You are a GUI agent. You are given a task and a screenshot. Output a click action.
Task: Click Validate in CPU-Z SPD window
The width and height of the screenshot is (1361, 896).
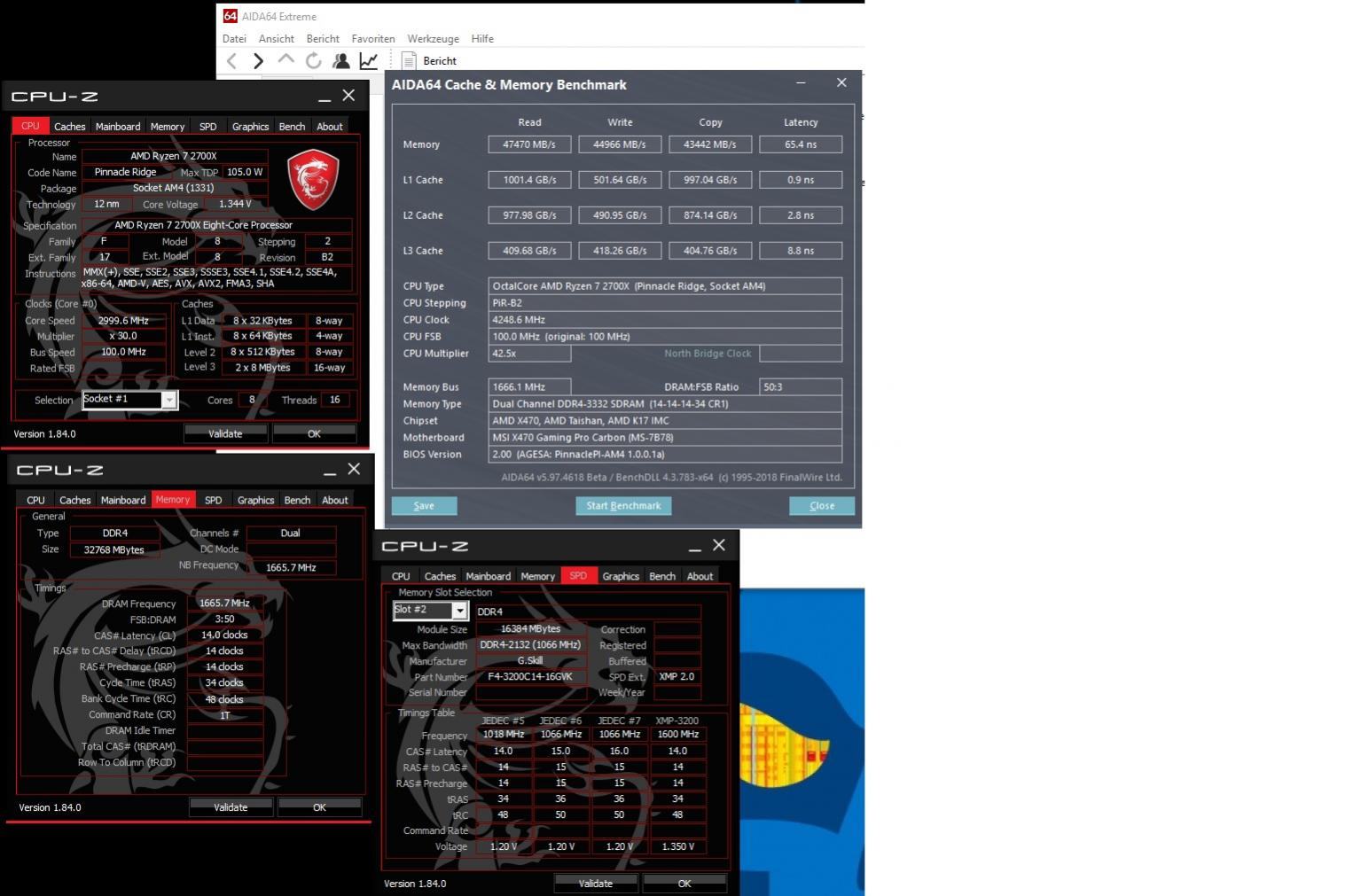click(x=596, y=884)
